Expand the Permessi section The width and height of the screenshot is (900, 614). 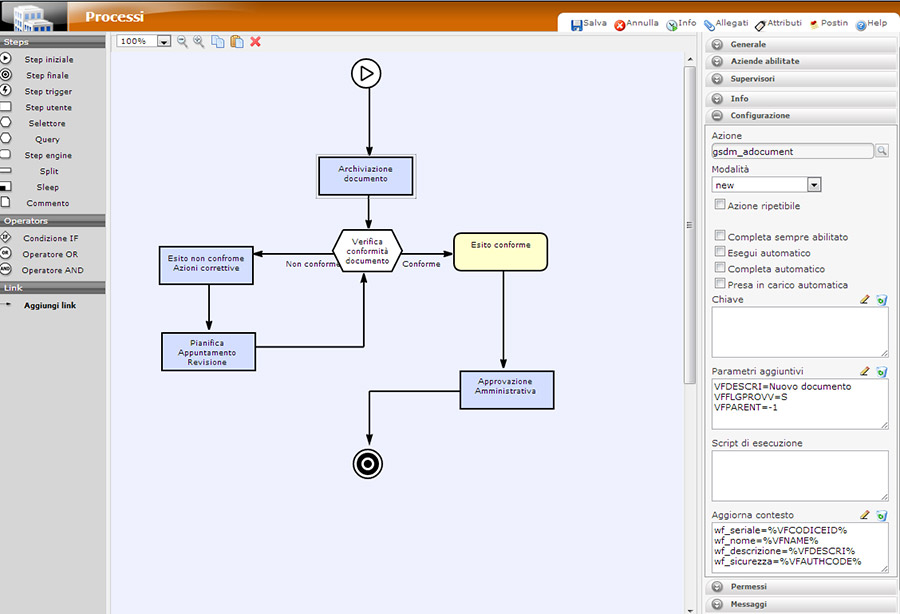pyautogui.click(x=748, y=587)
